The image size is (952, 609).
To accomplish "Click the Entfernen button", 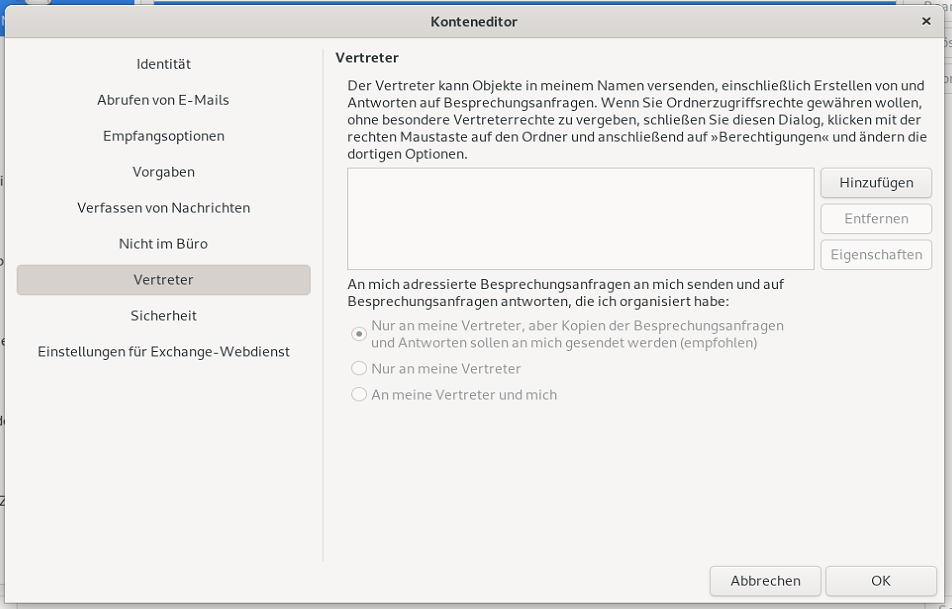I will (x=876, y=219).
